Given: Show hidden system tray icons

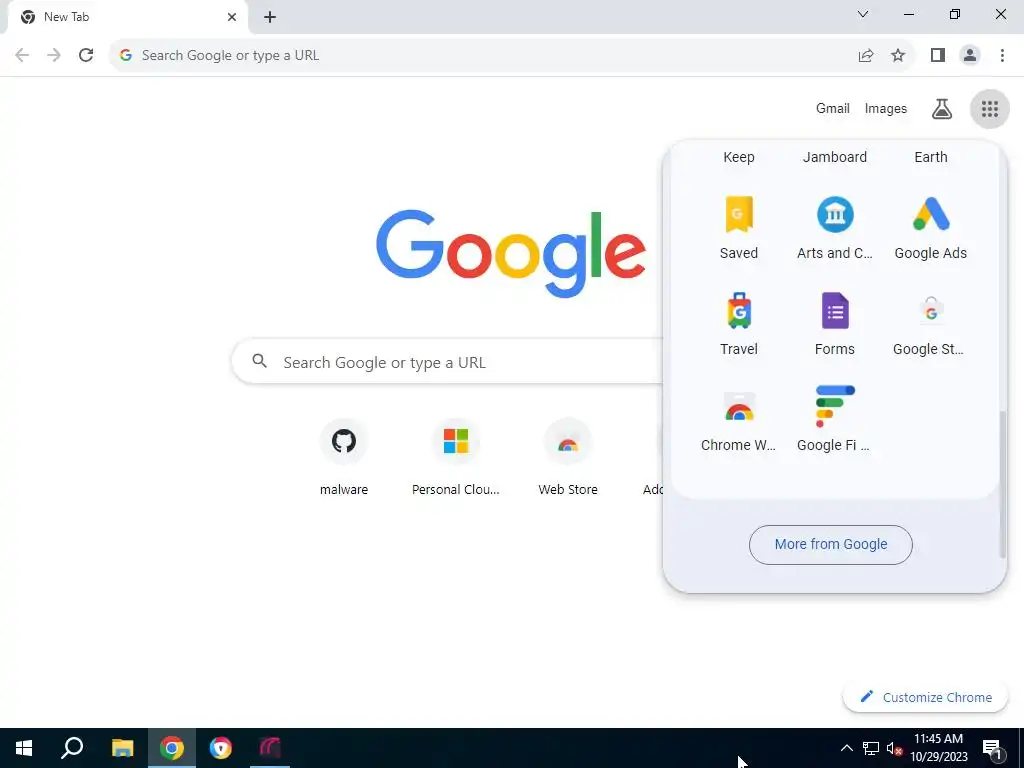Looking at the screenshot, I should [x=846, y=748].
